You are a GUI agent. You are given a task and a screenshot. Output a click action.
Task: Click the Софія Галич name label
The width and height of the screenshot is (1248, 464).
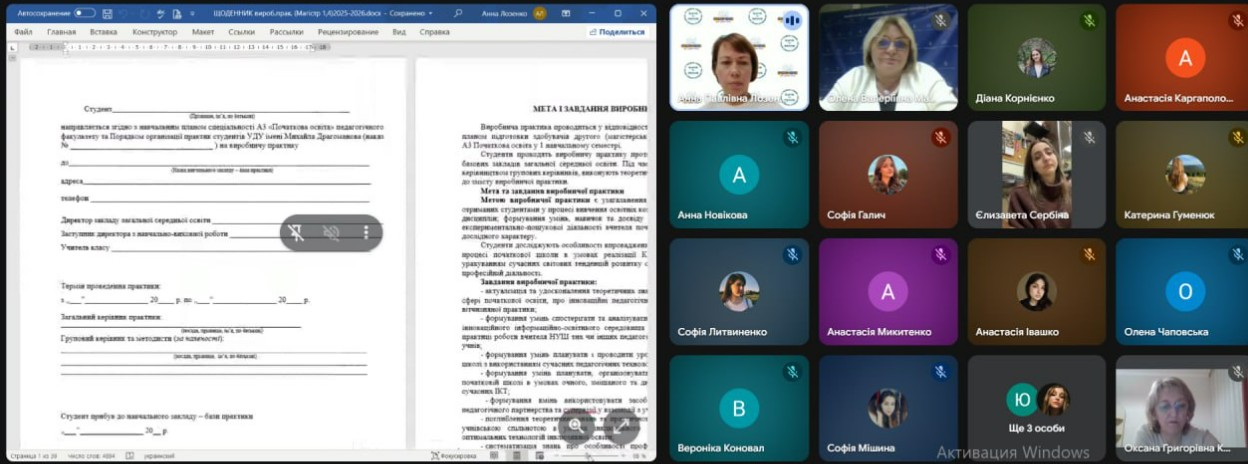(855, 215)
